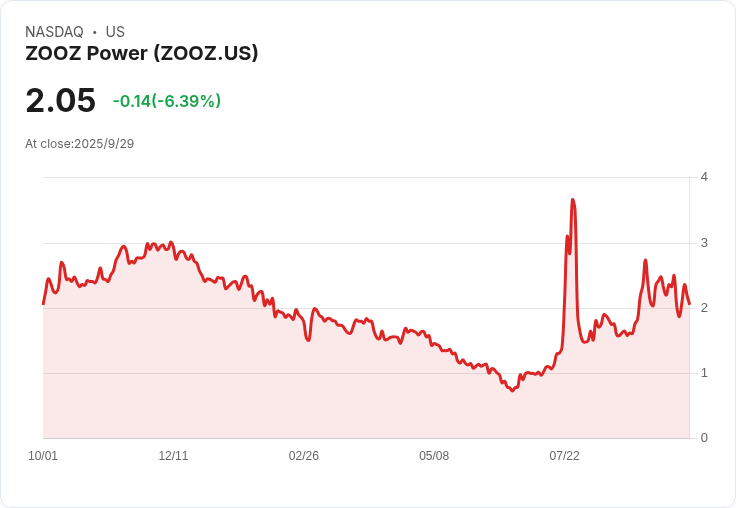Select the 12/11 date on x-axis
This screenshot has height=508, width=736.
coord(173,456)
